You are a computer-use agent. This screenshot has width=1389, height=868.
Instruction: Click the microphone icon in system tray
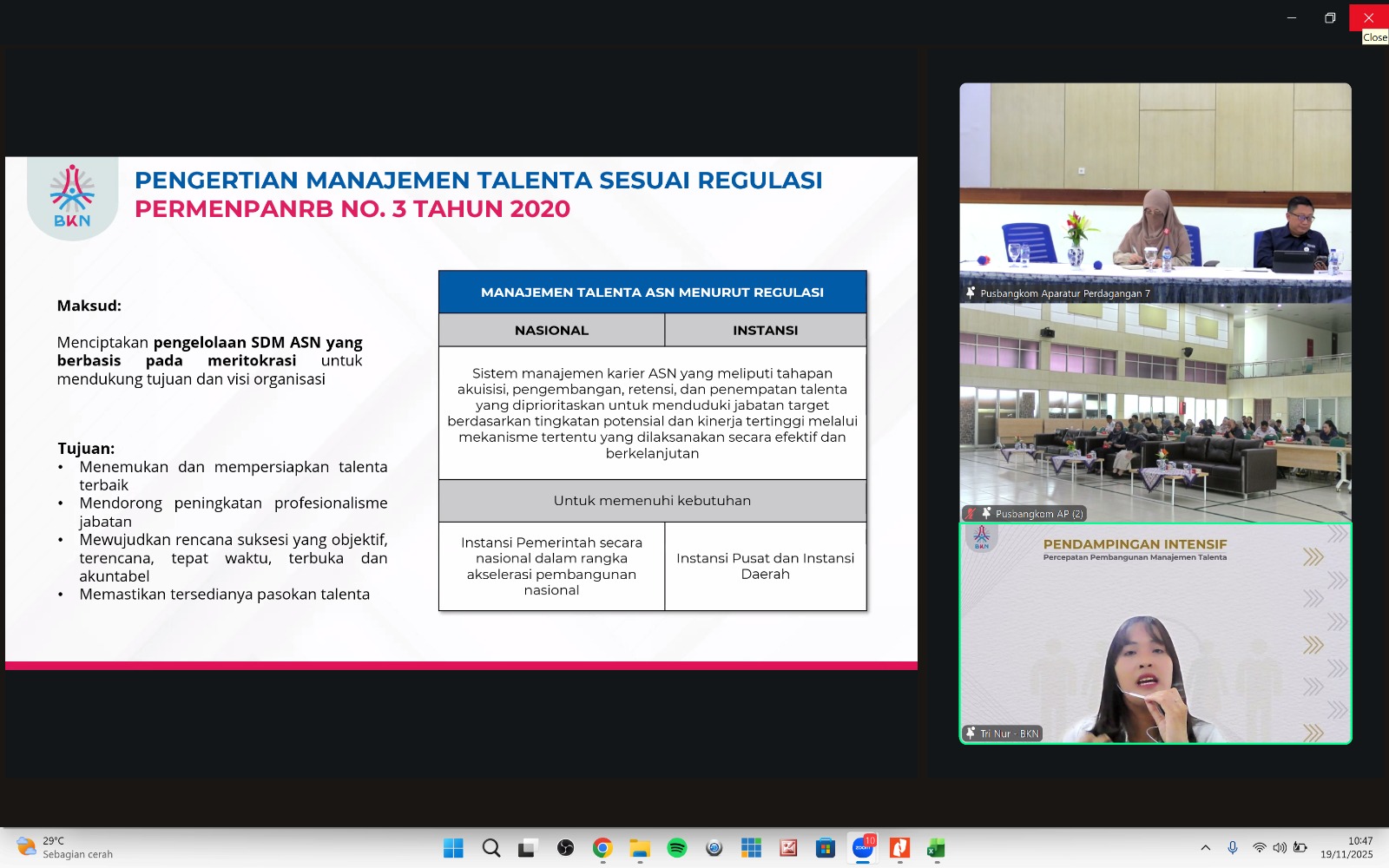[x=1233, y=848]
